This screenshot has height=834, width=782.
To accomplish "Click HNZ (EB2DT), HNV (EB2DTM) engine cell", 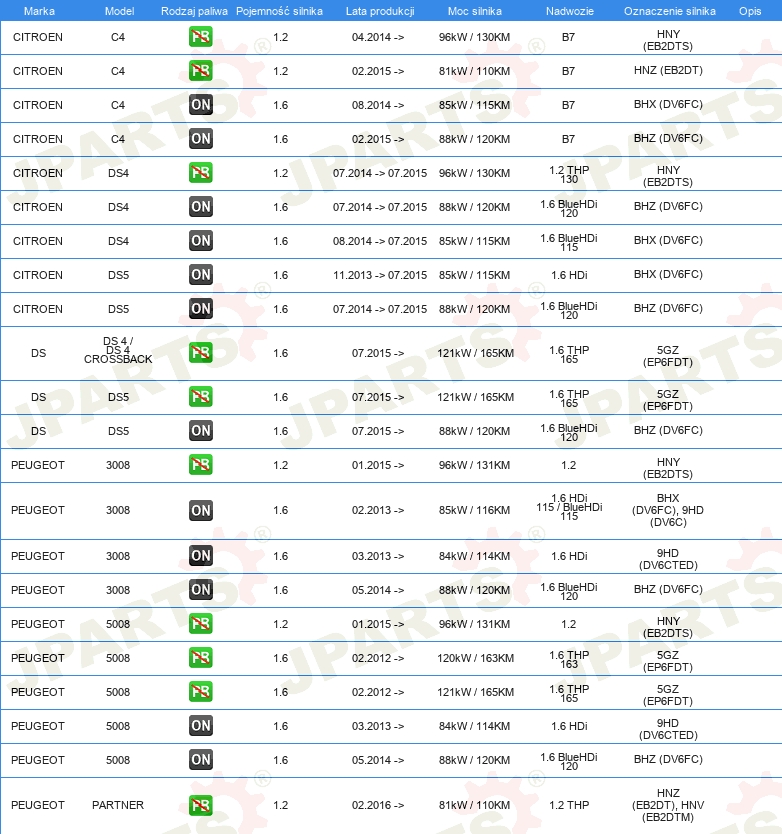I will point(668,805).
